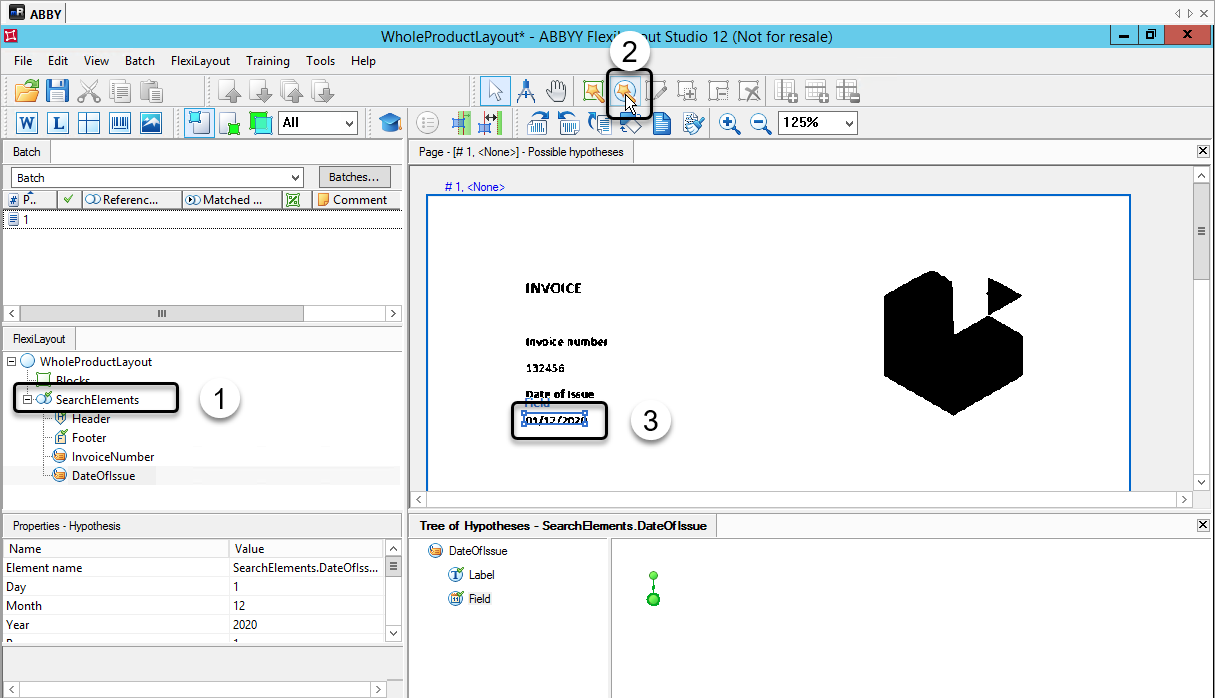
Task: Select the DateOfIssue element in FlexiLayout tree
Action: coord(103,476)
